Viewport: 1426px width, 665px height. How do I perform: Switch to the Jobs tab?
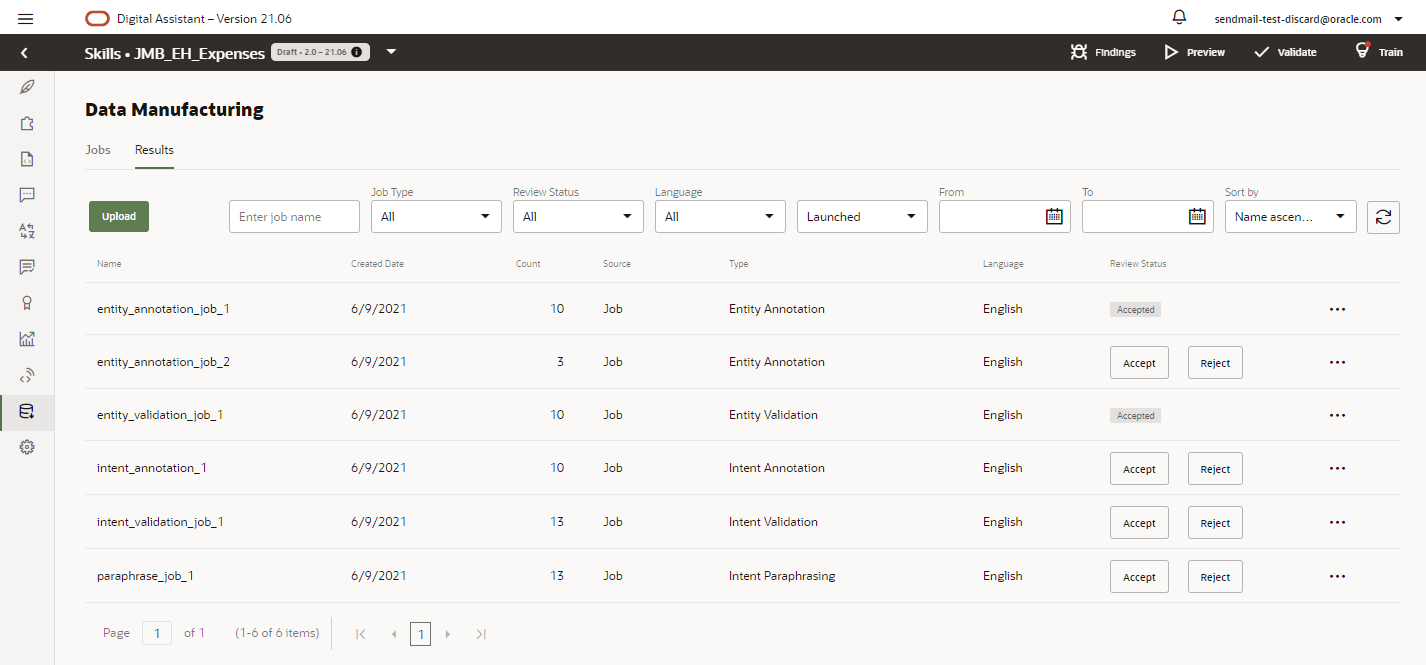[x=98, y=150]
